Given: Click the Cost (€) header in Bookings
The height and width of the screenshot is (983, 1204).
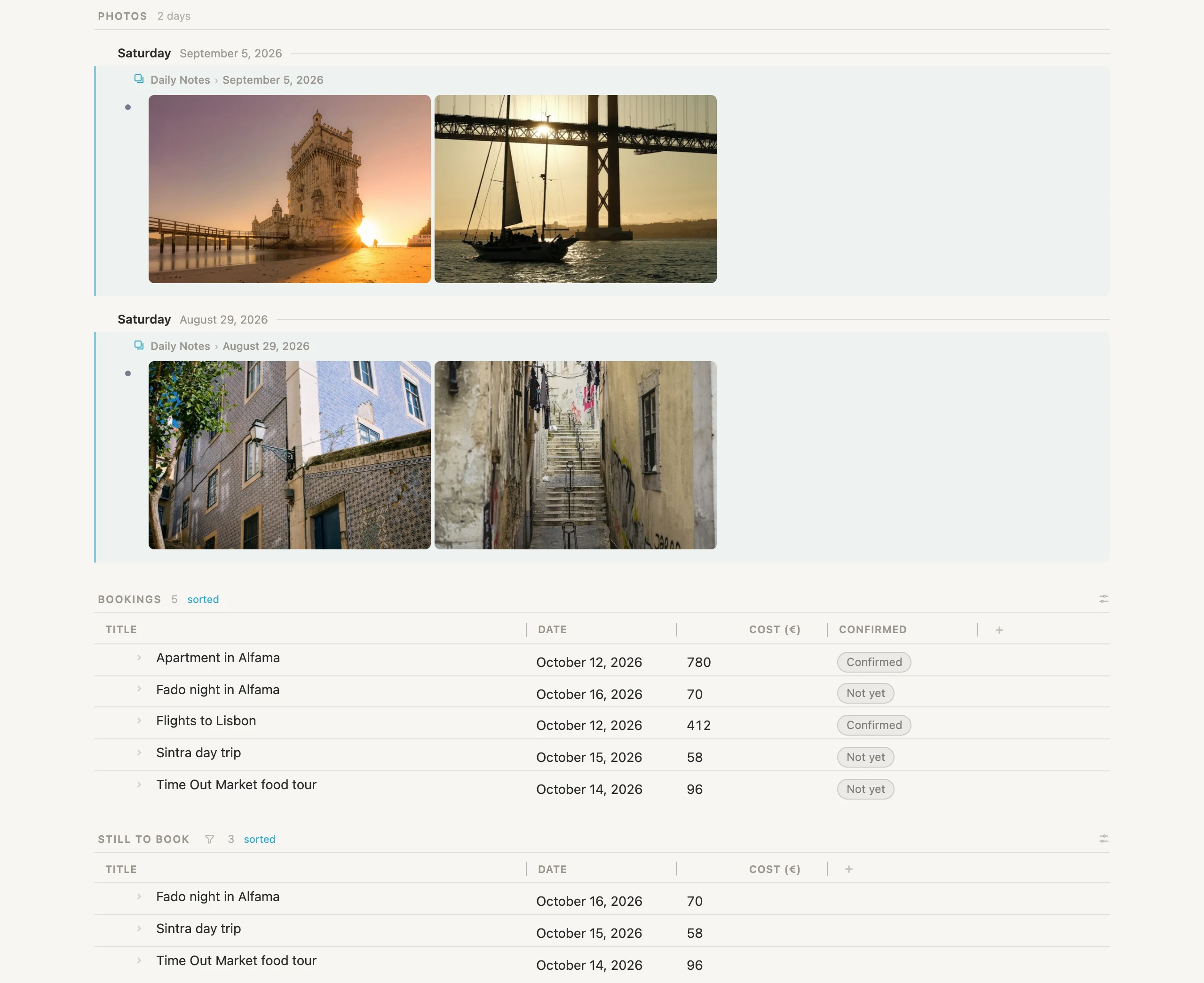Looking at the screenshot, I should tap(774, 630).
